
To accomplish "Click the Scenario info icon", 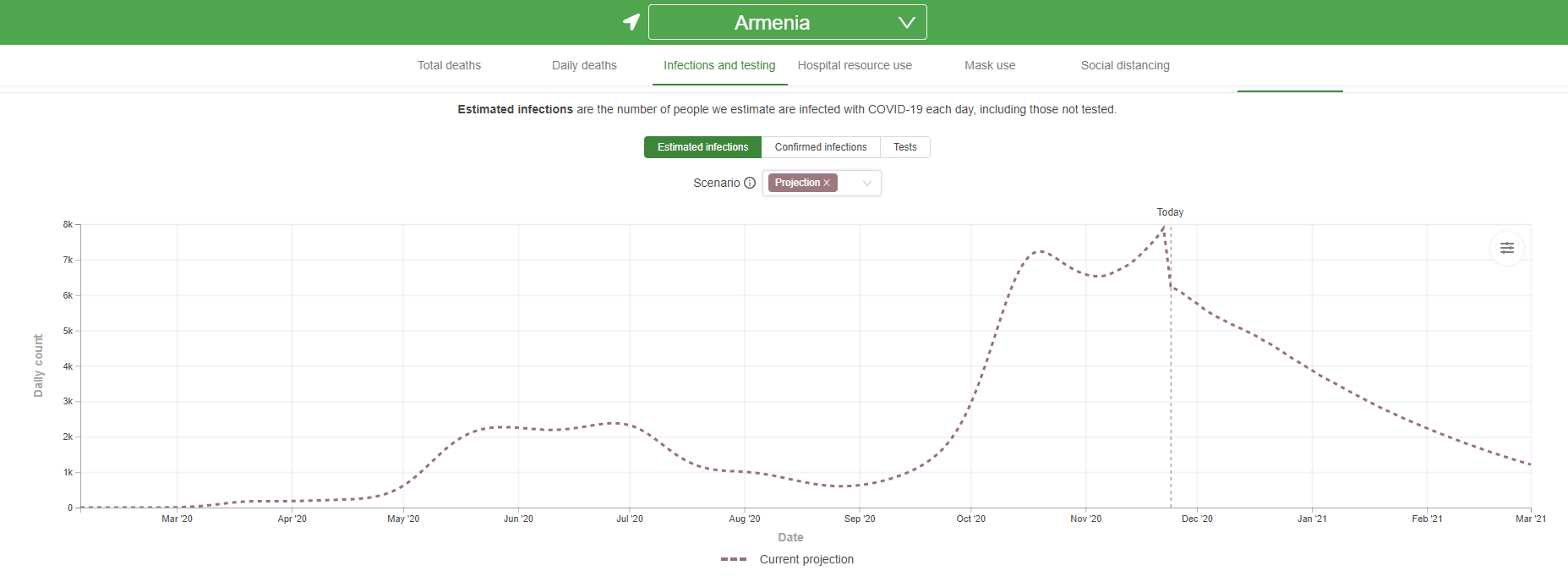I will (750, 183).
